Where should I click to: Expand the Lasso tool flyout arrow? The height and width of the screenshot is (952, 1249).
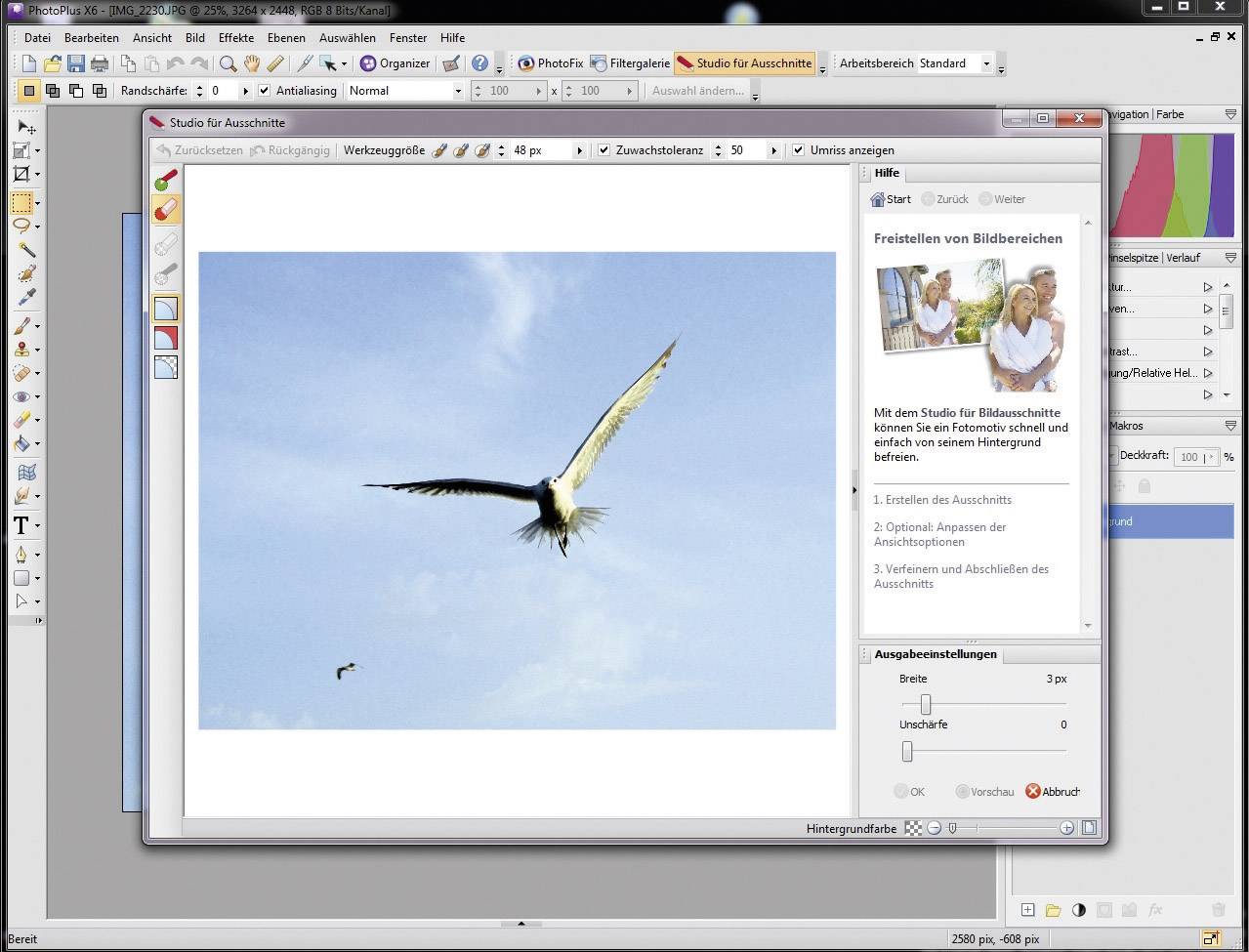click(x=37, y=227)
